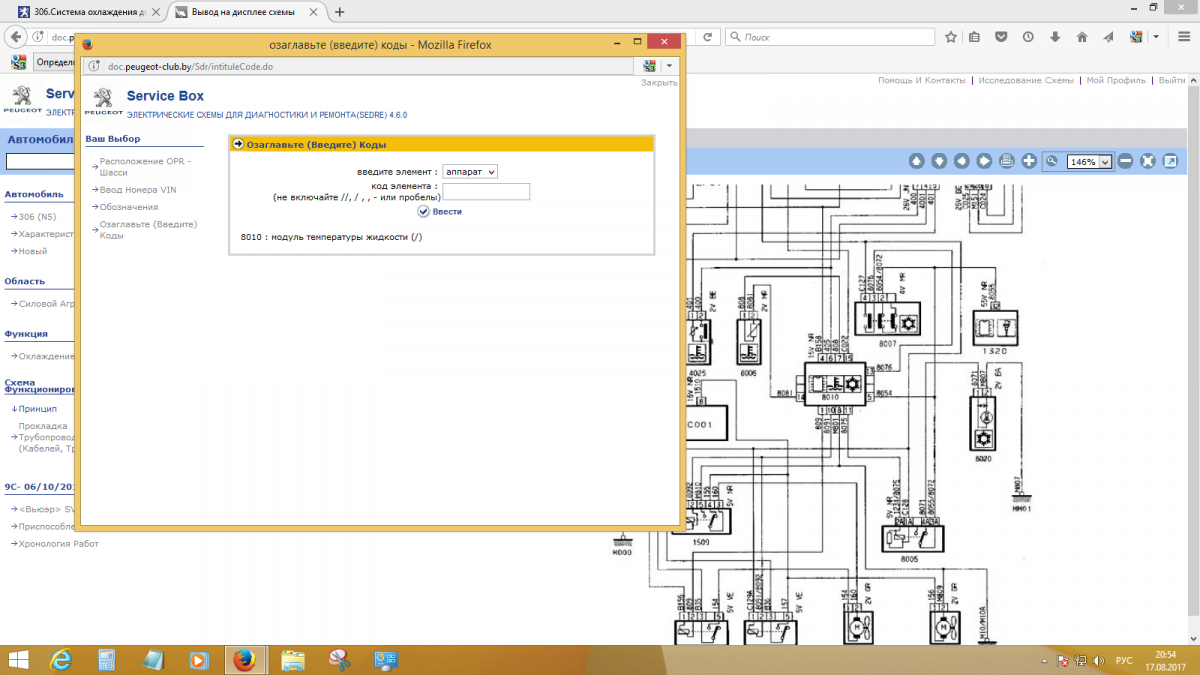
Task: Open Calculator from the taskbar
Action: point(107,660)
